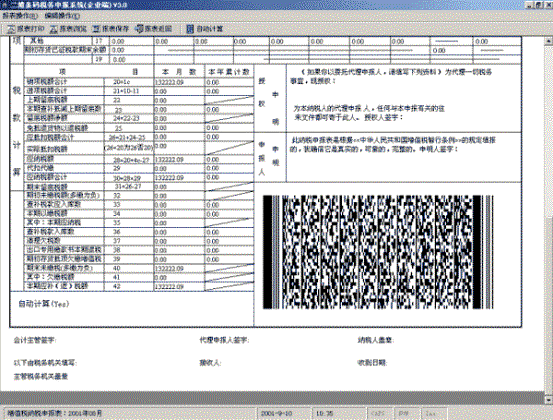Click the 自动计算(Yes) label below the table

point(44,304)
